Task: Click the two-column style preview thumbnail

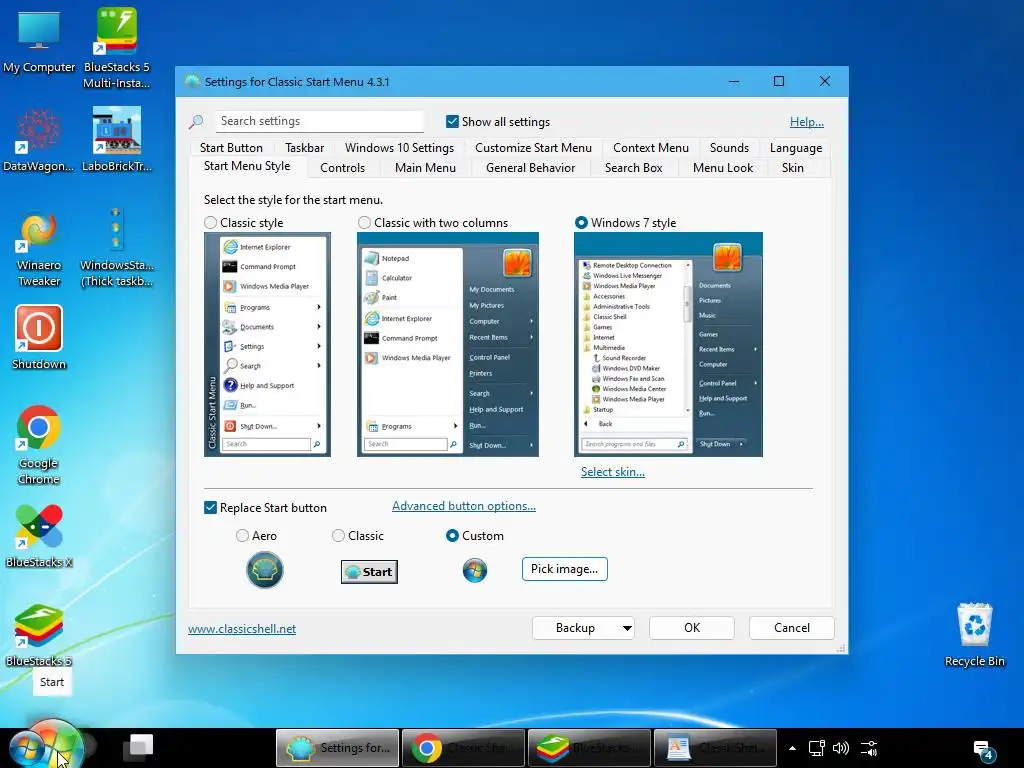Action: (x=447, y=344)
